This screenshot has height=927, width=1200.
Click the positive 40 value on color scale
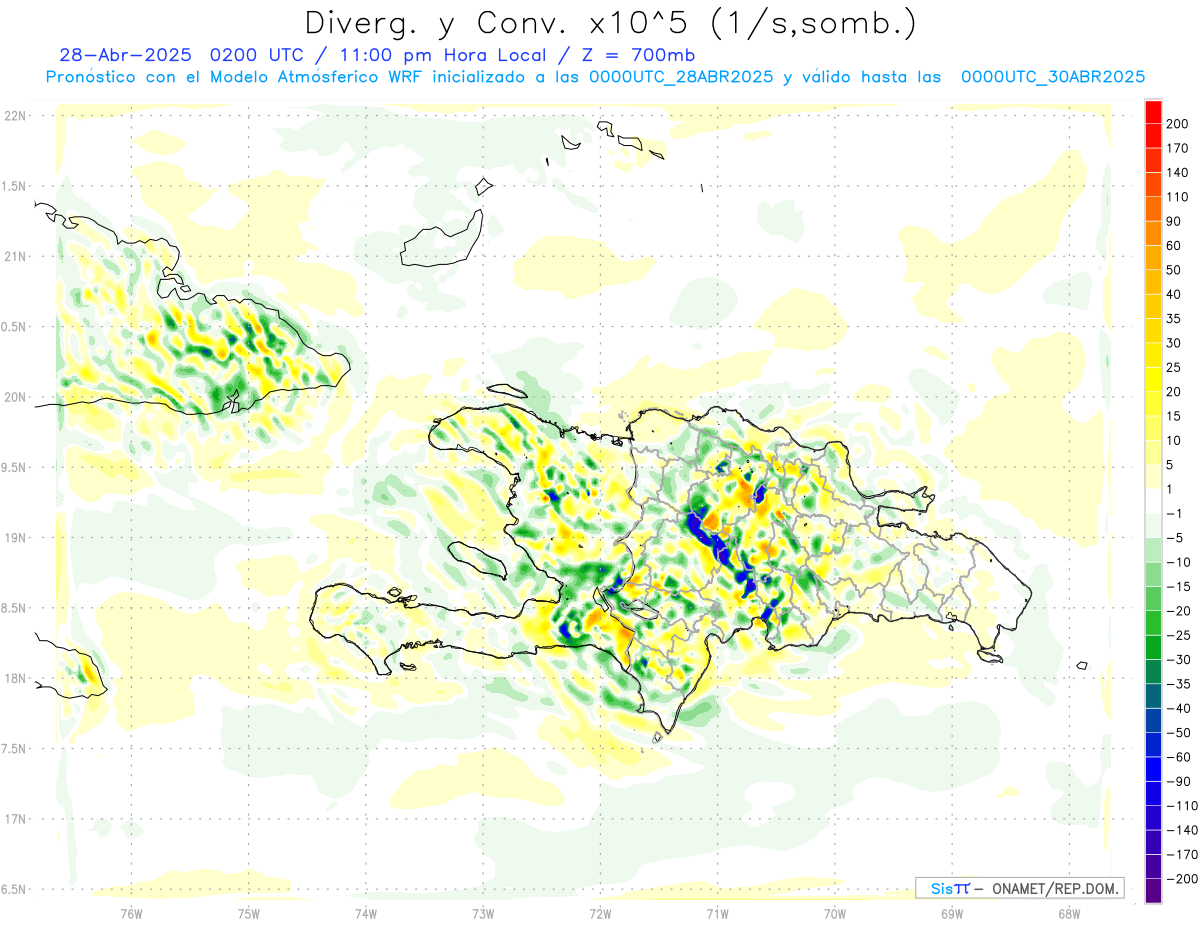[1175, 294]
